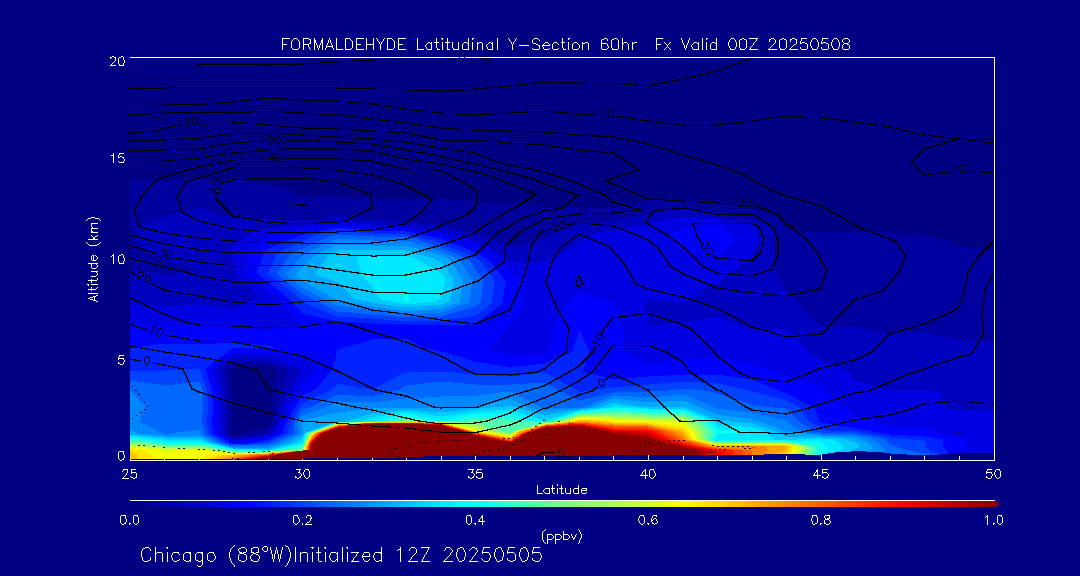The height and width of the screenshot is (576, 1080).
Task: Select latitude axis tick label 30
Action: [x=302, y=473]
